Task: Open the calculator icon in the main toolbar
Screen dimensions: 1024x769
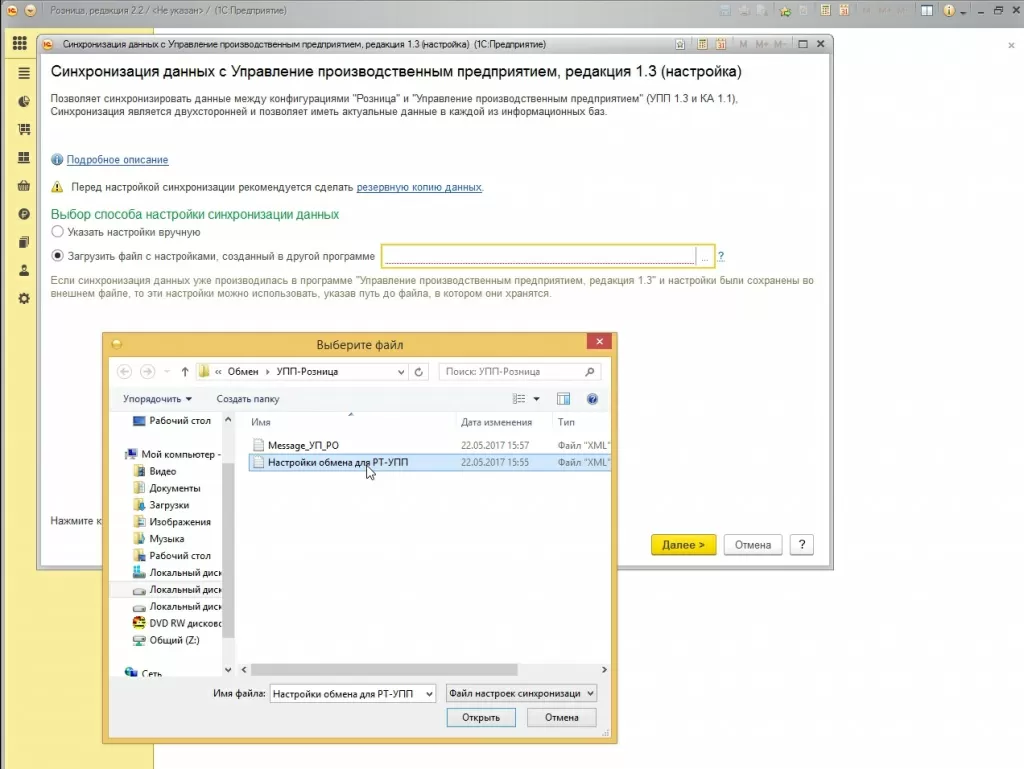Action: pos(825,10)
